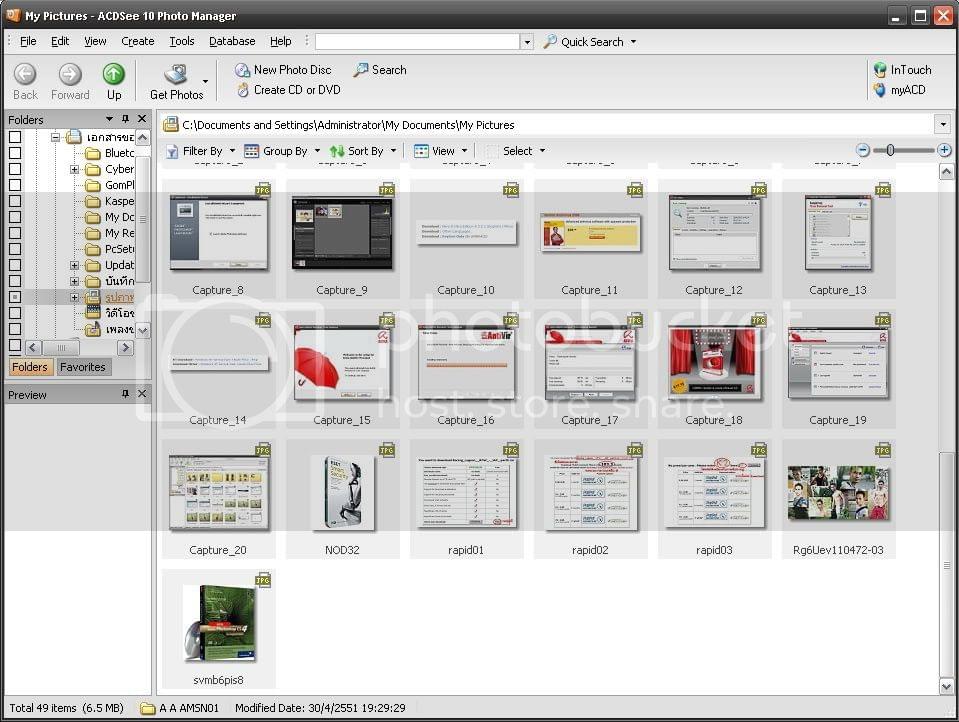Click the JPG badge on NOD32 thumbnail
Viewport: 959px width, 722px height.
point(387,450)
